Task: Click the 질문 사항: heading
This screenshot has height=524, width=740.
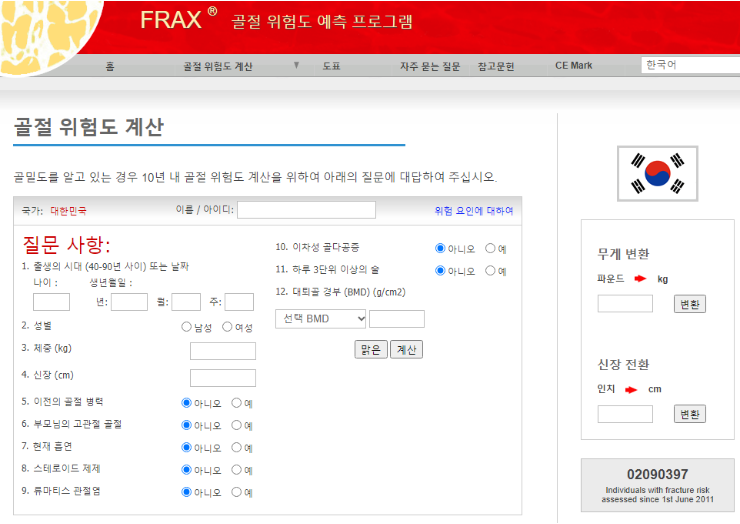Action: click(67, 244)
